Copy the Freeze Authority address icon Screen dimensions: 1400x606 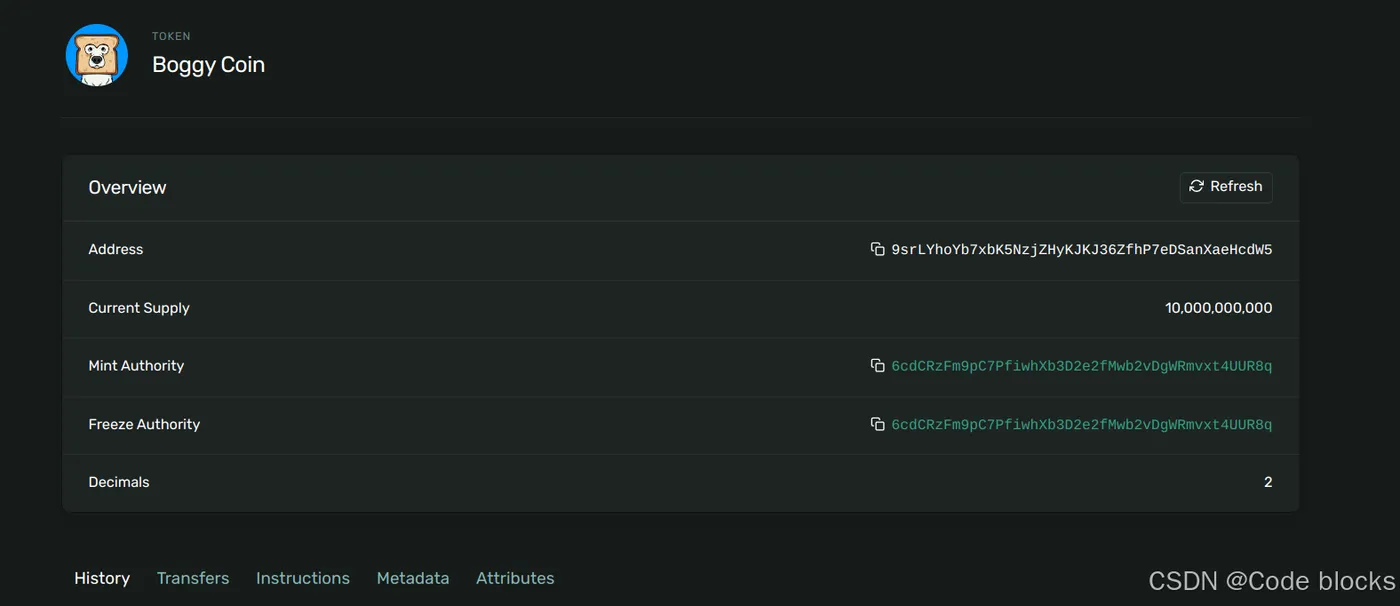click(x=877, y=424)
